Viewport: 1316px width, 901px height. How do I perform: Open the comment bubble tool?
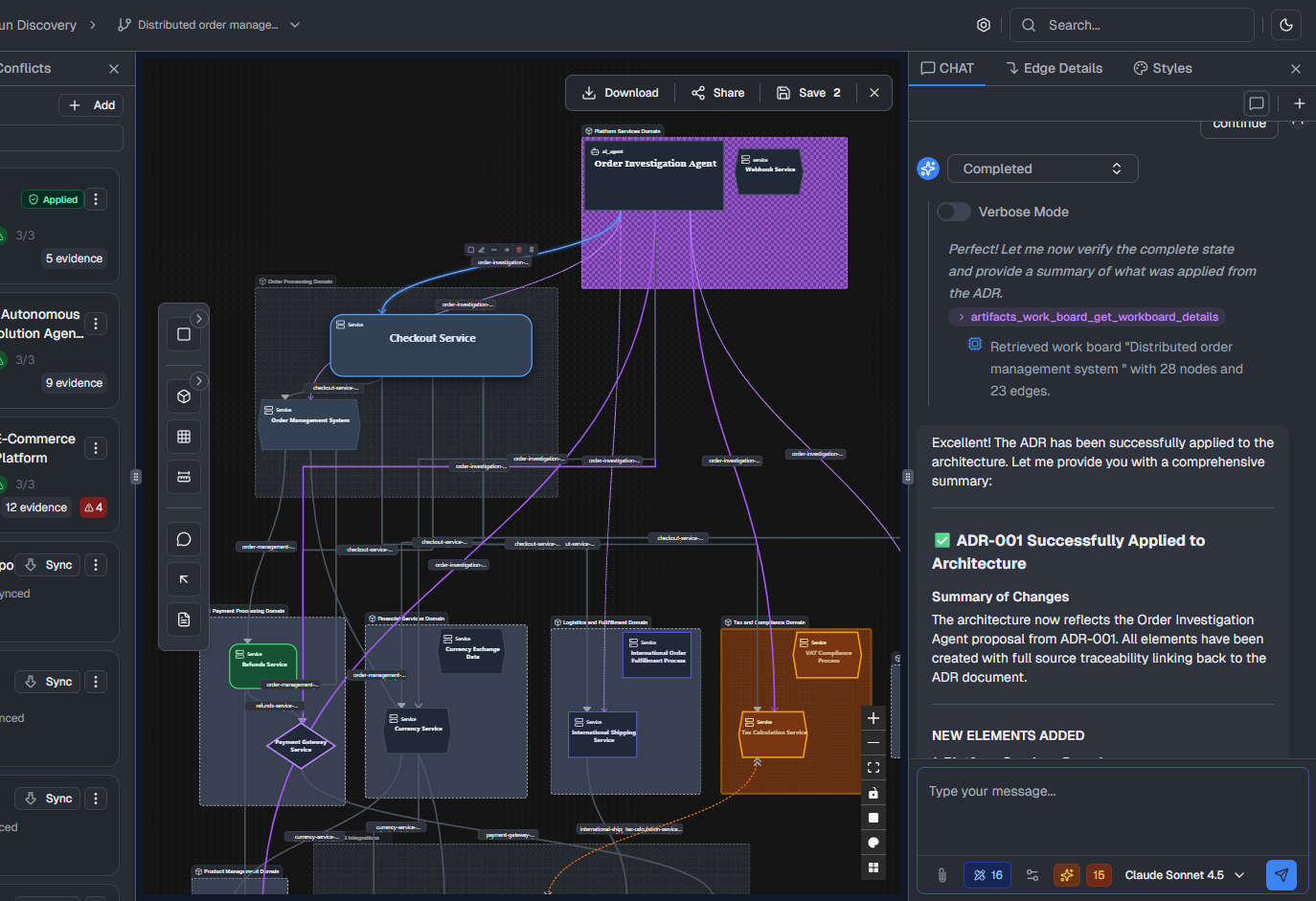[x=184, y=539]
